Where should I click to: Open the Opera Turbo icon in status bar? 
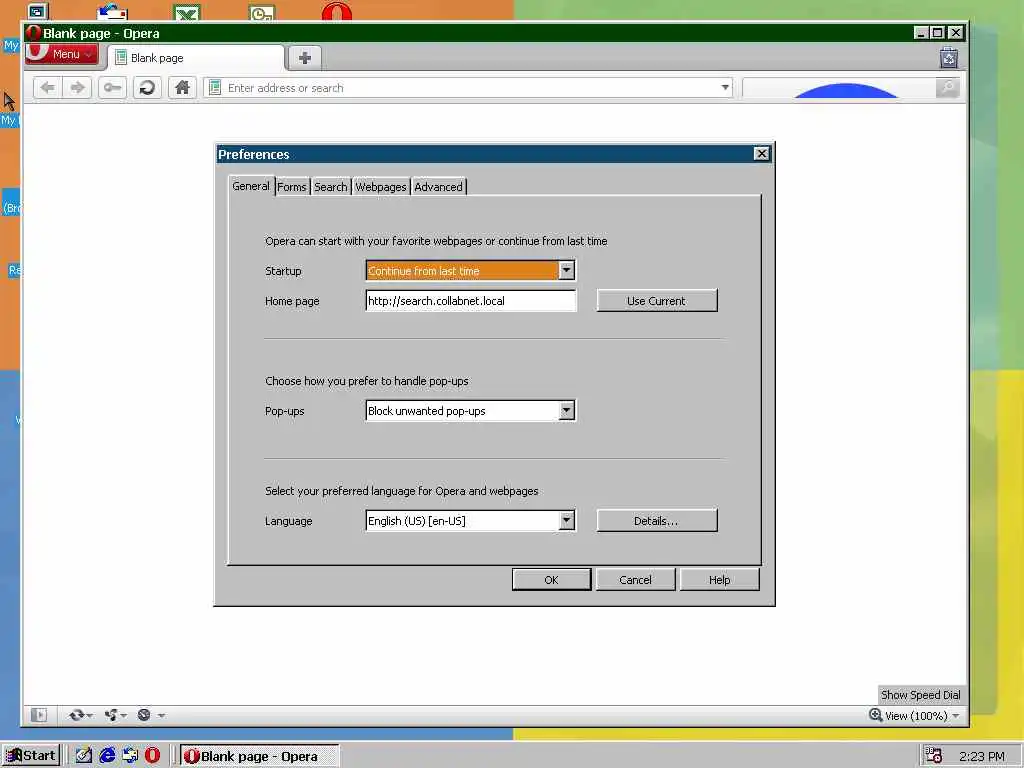click(144, 715)
